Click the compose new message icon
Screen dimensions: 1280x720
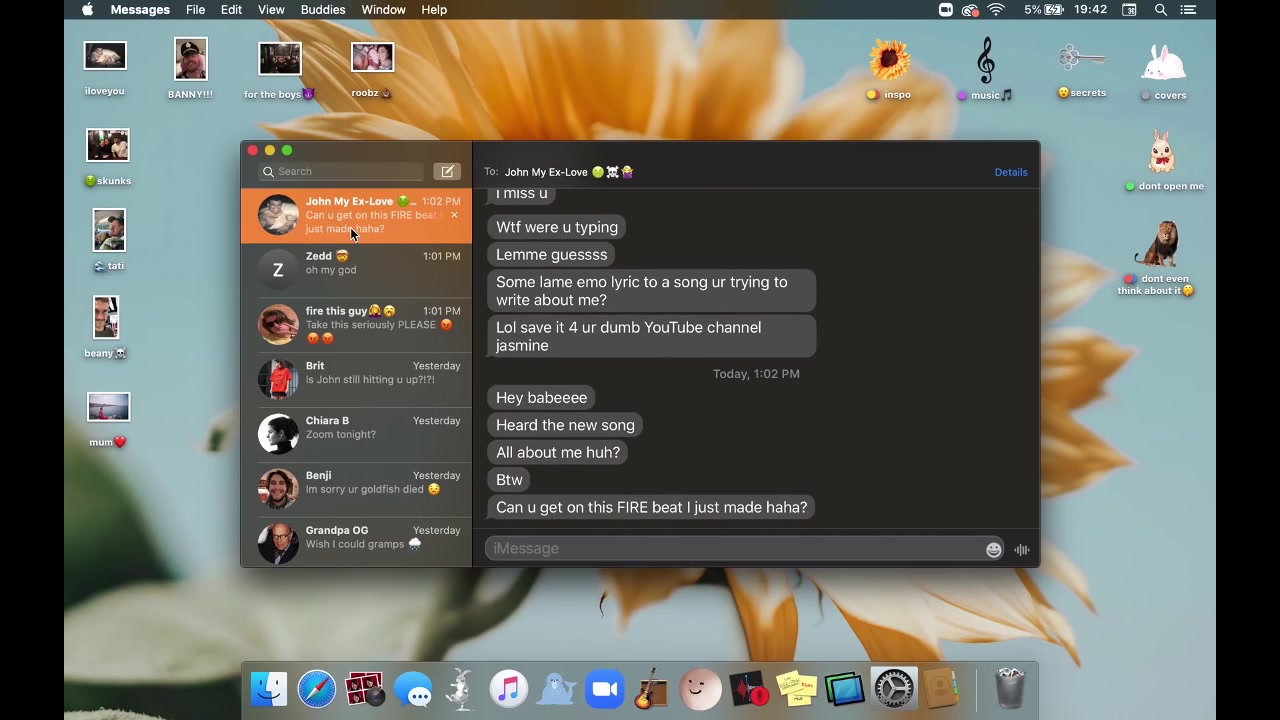(x=447, y=171)
